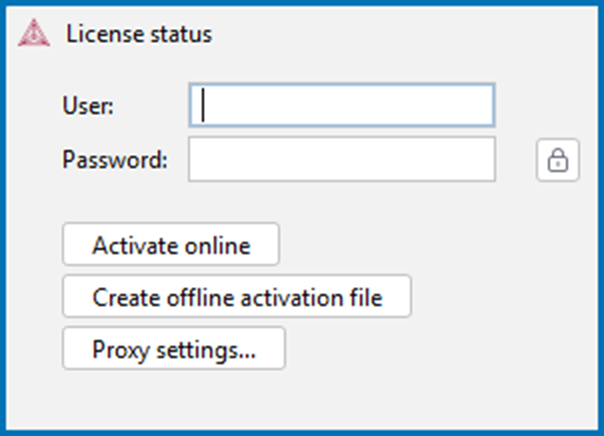Image resolution: width=604 pixels, height=436 pixels.
Task: Click the Password: label
Action: coord(115,159)
